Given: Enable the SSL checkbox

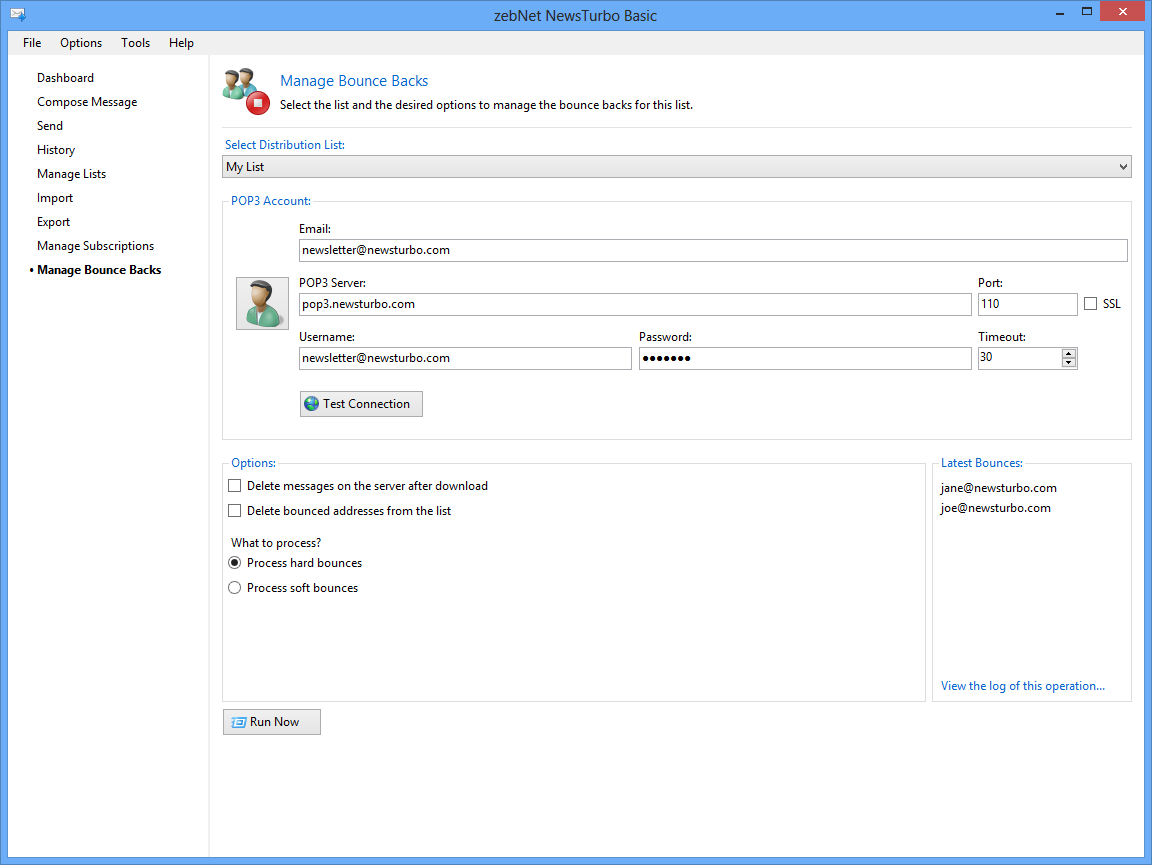Looking at the screenshot, I should tap(1090, 304).
